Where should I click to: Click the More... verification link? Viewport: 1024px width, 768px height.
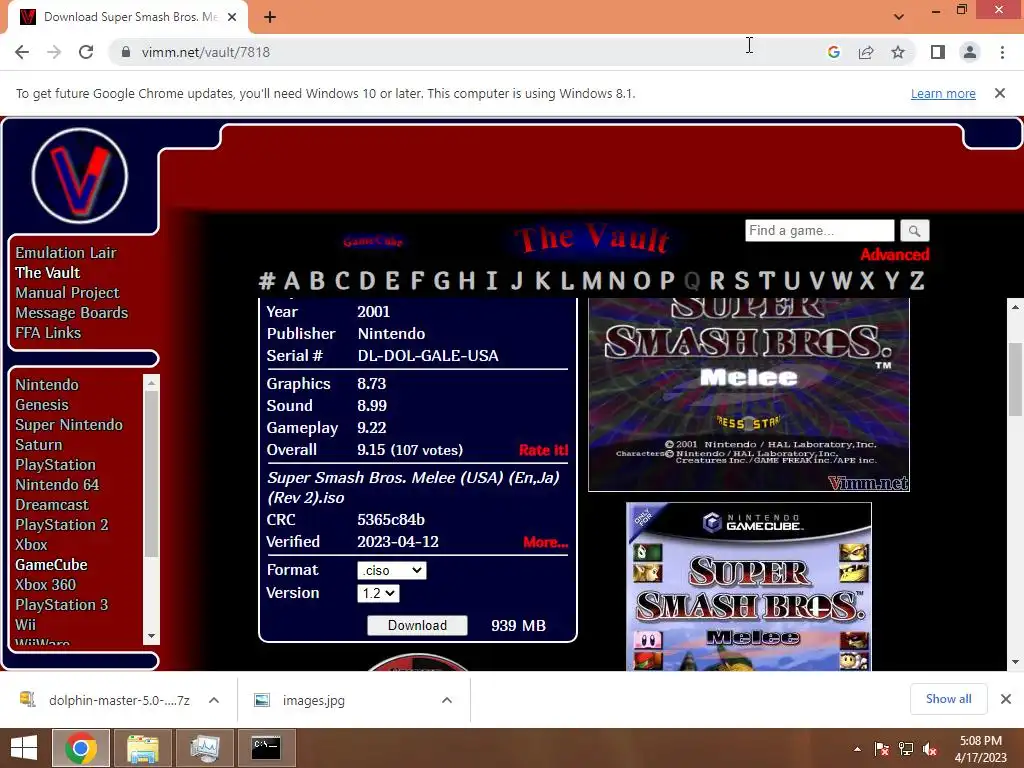coord(545,542)
